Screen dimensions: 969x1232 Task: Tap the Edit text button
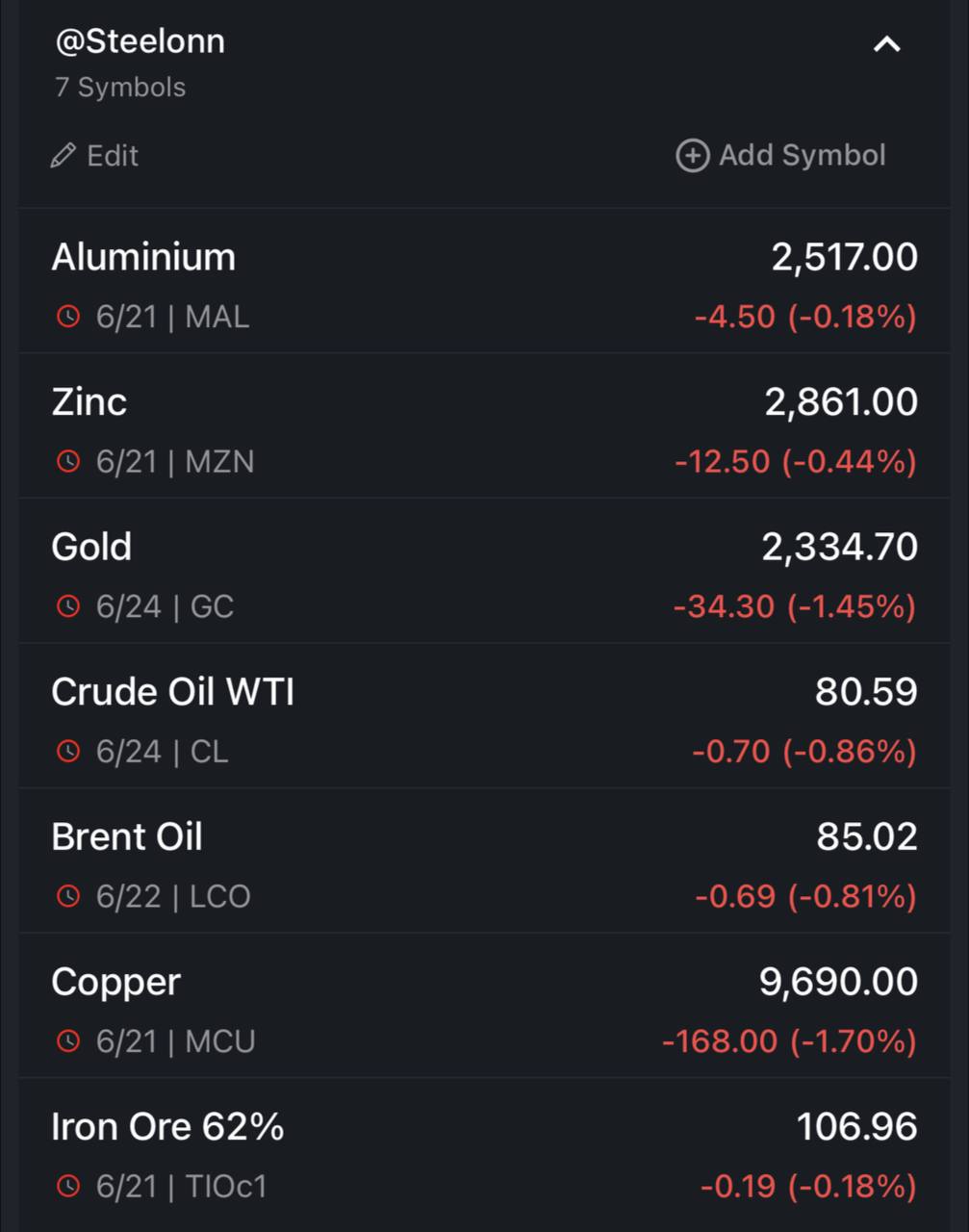pos(113,155)
